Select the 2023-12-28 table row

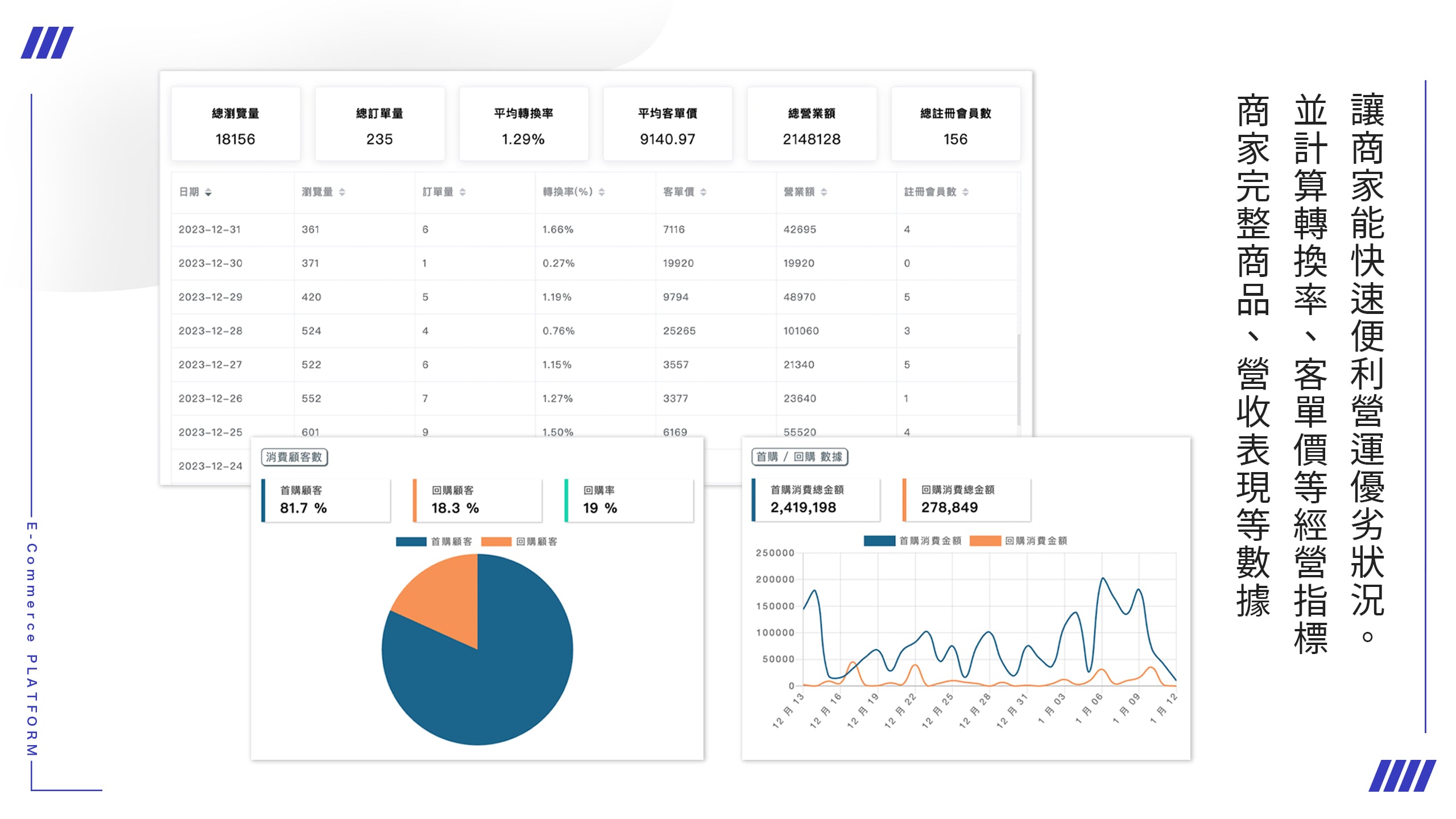(594, 331)
